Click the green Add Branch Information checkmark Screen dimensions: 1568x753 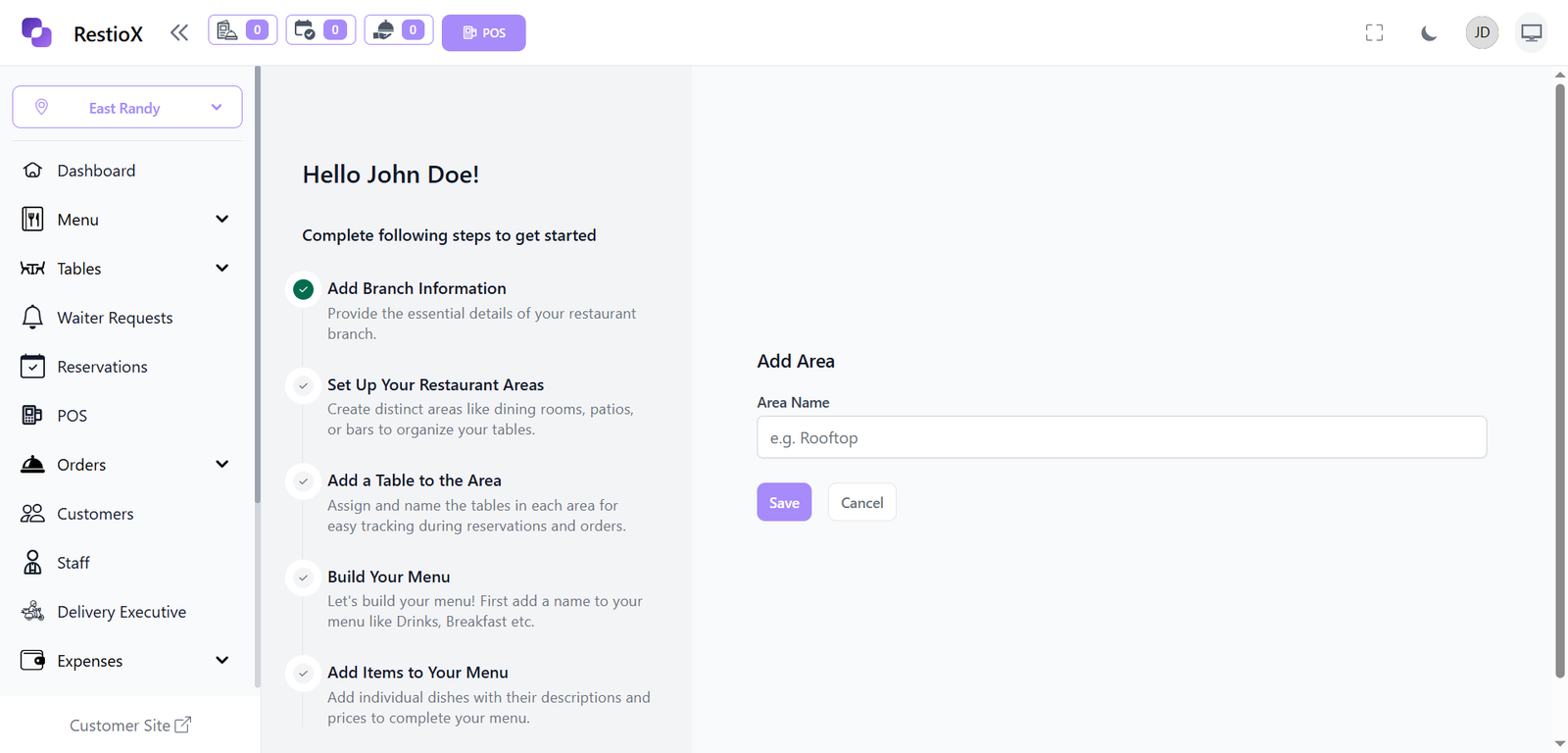point(304,289)
